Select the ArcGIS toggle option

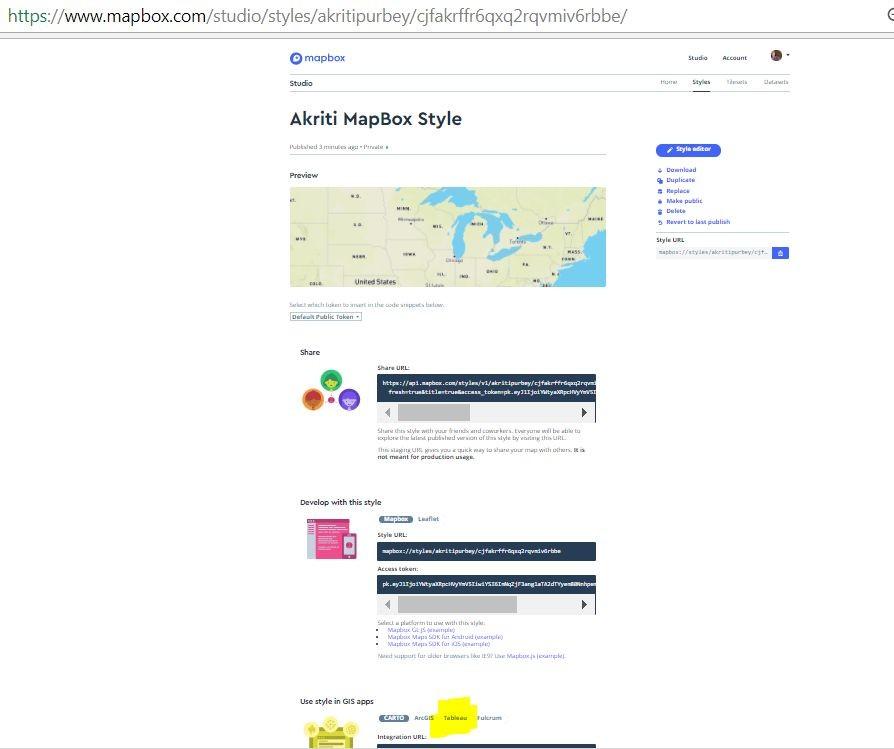(x=424, y=718)
